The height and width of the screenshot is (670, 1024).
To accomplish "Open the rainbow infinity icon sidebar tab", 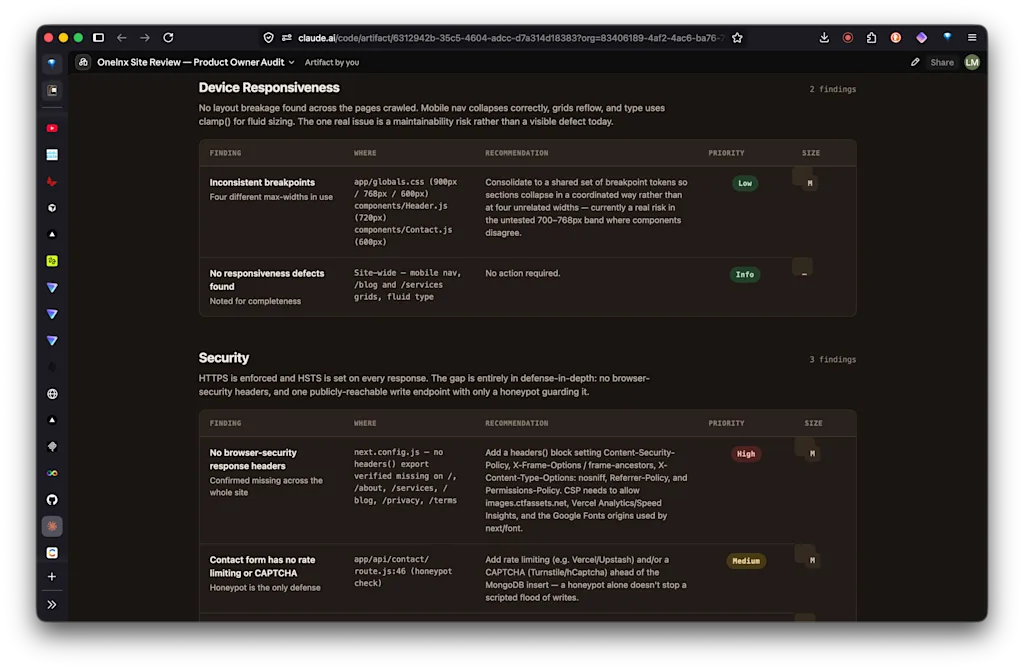I will click(x=52, y=473).
